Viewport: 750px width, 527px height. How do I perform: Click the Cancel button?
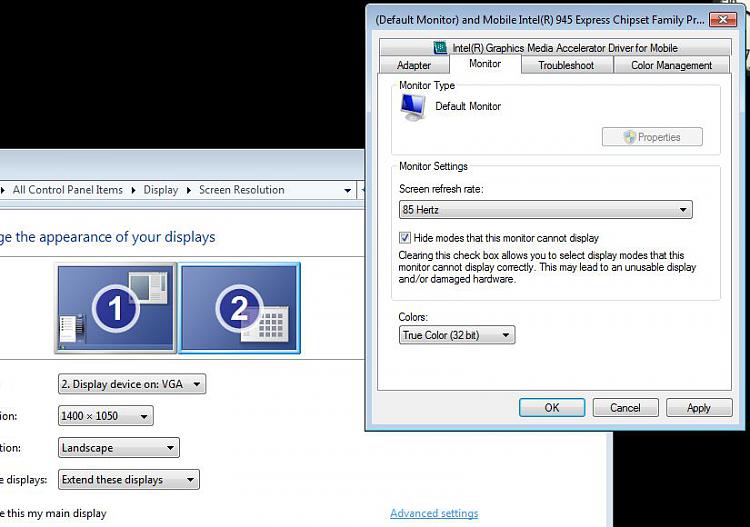(x=625, y=407)
